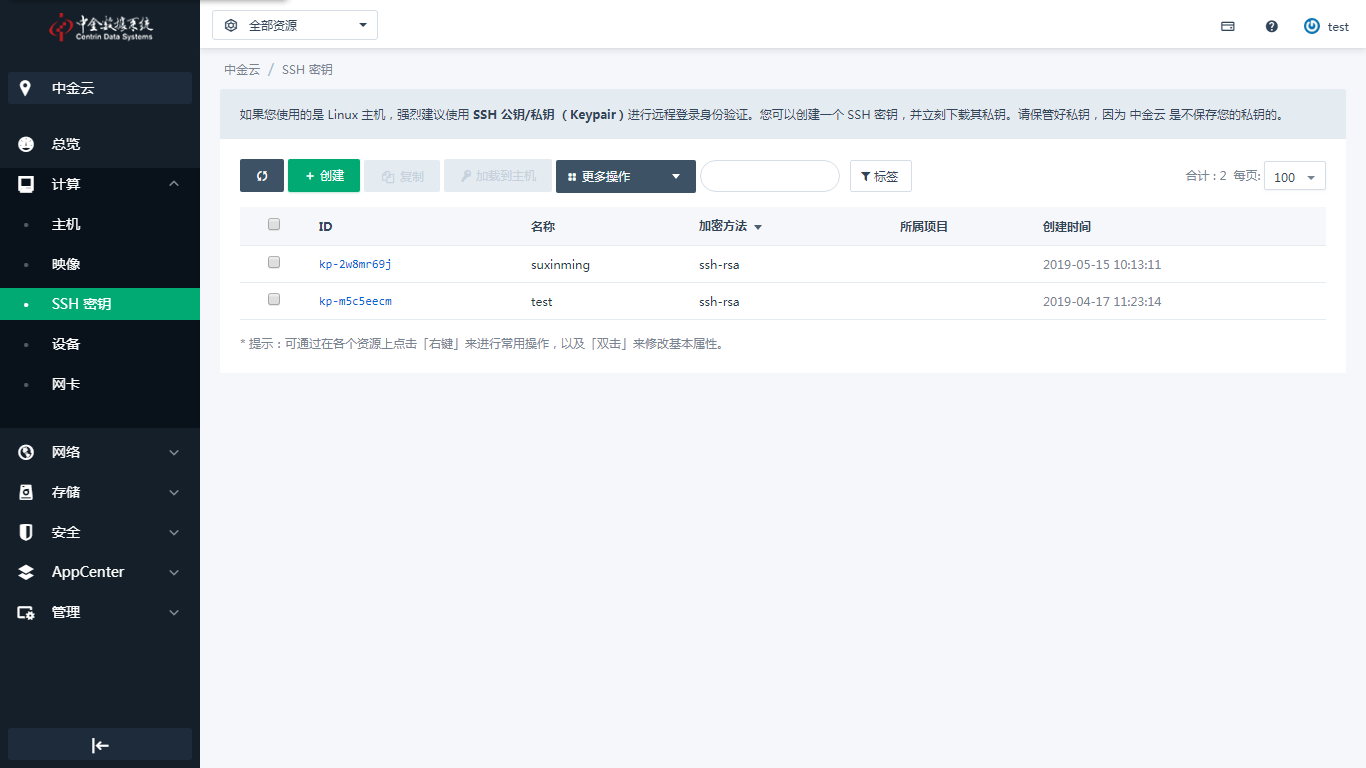The width and height of the screenshot is (1366, 768).
Task: Open 总览 in the sidebar
Action: tap(100, 144)
